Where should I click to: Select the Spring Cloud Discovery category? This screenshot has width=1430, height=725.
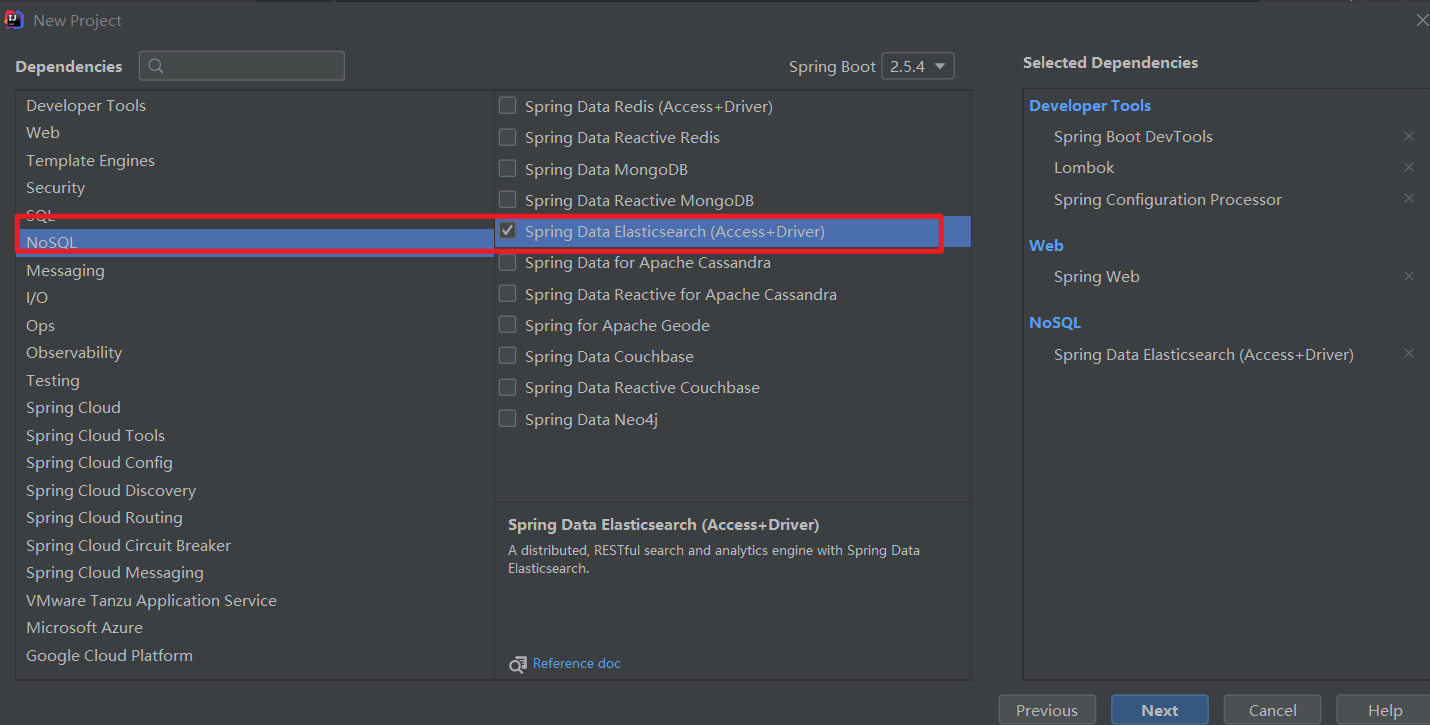click(x=111, y=491)
